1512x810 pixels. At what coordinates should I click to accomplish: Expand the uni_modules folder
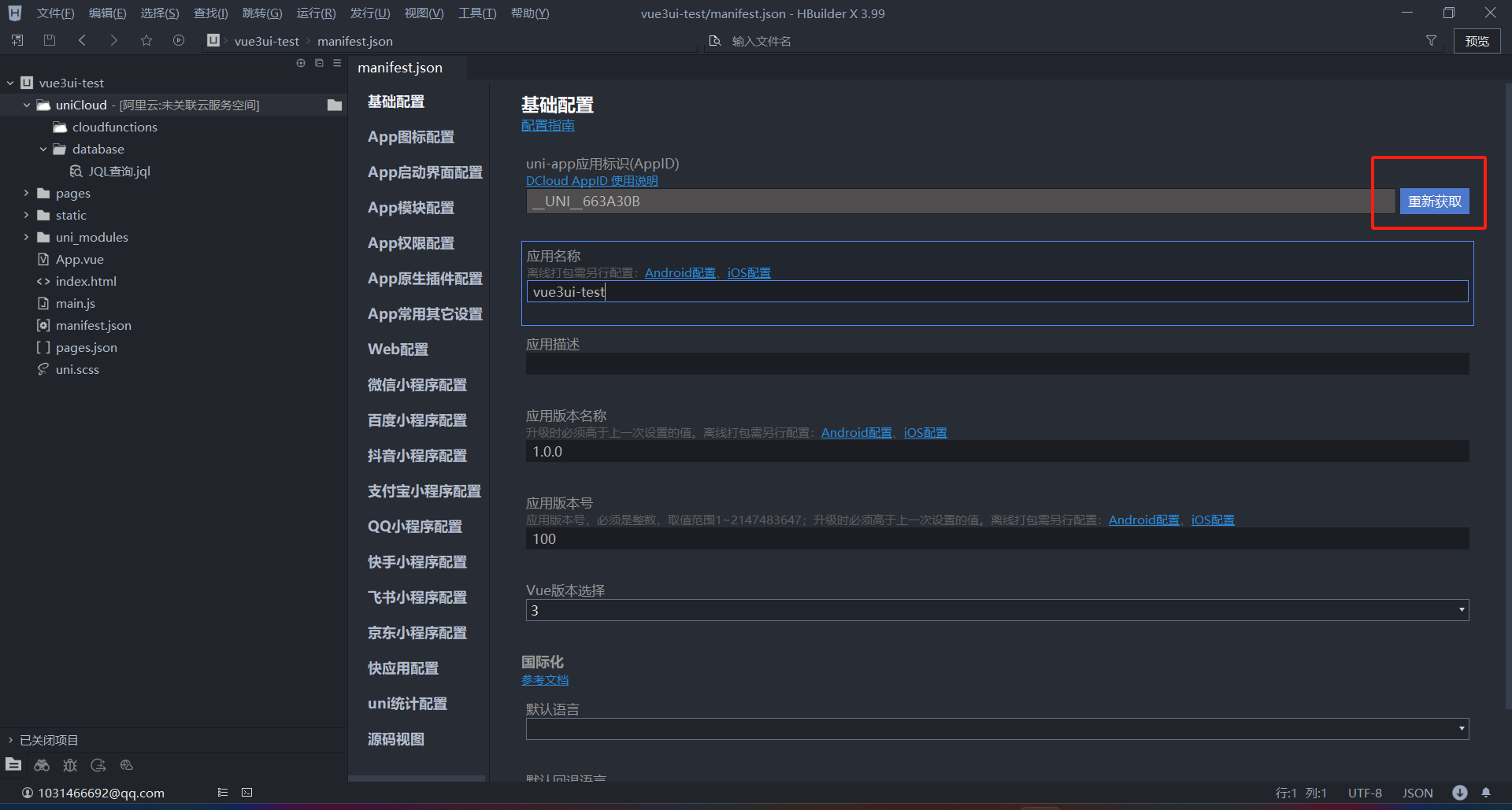coord(27,237)
